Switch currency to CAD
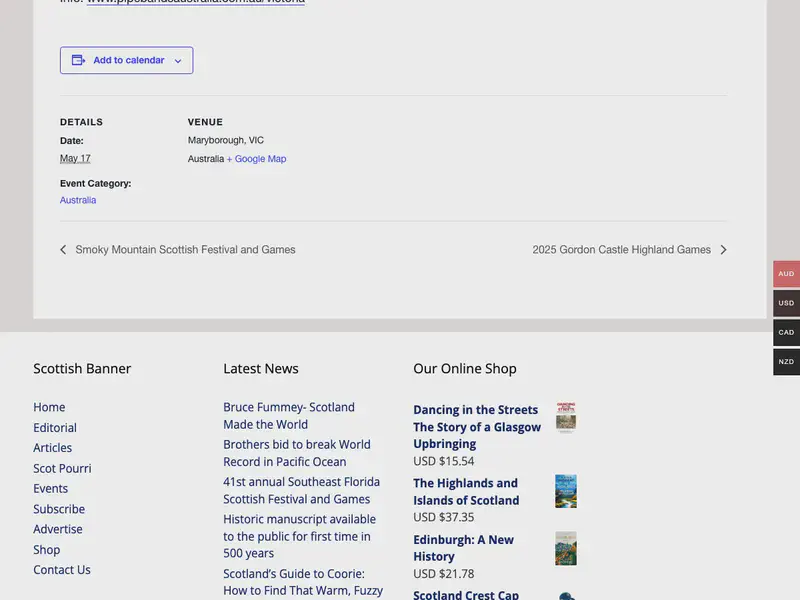This screenshot has width=800, height=600. pos(786,332)
